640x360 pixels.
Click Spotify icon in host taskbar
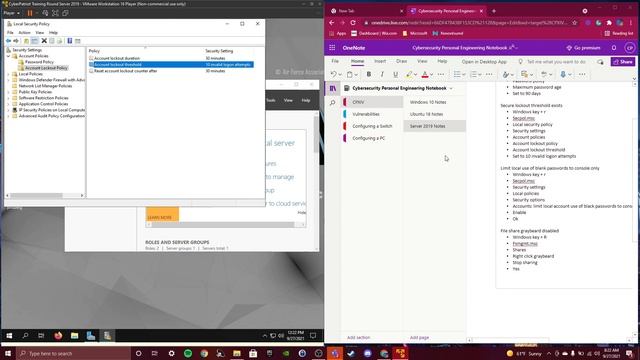pyautogui.click(x=188, y=353)
